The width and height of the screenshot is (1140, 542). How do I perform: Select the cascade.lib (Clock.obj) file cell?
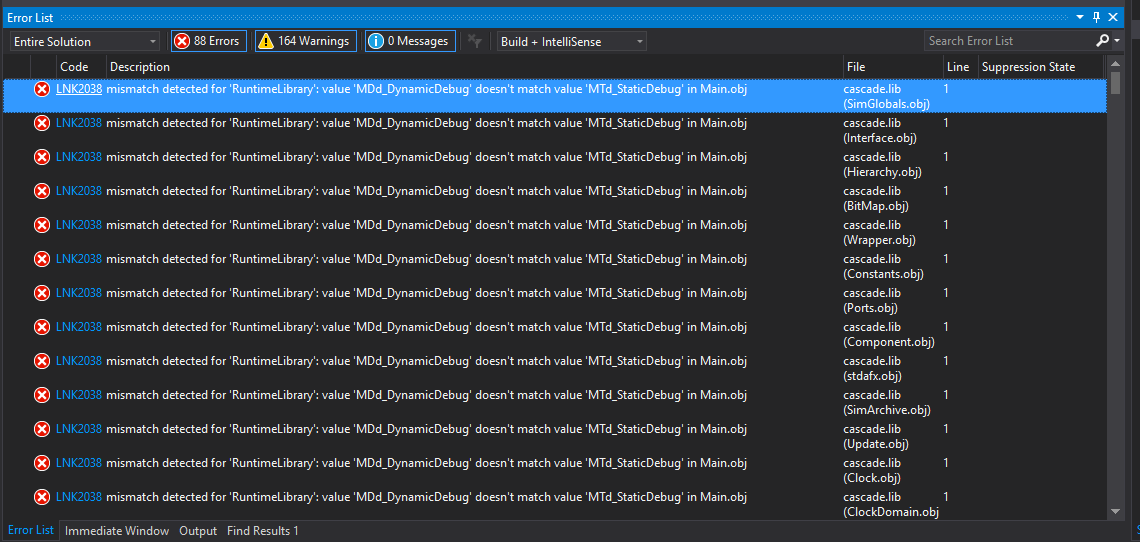(x=872, y=470)
